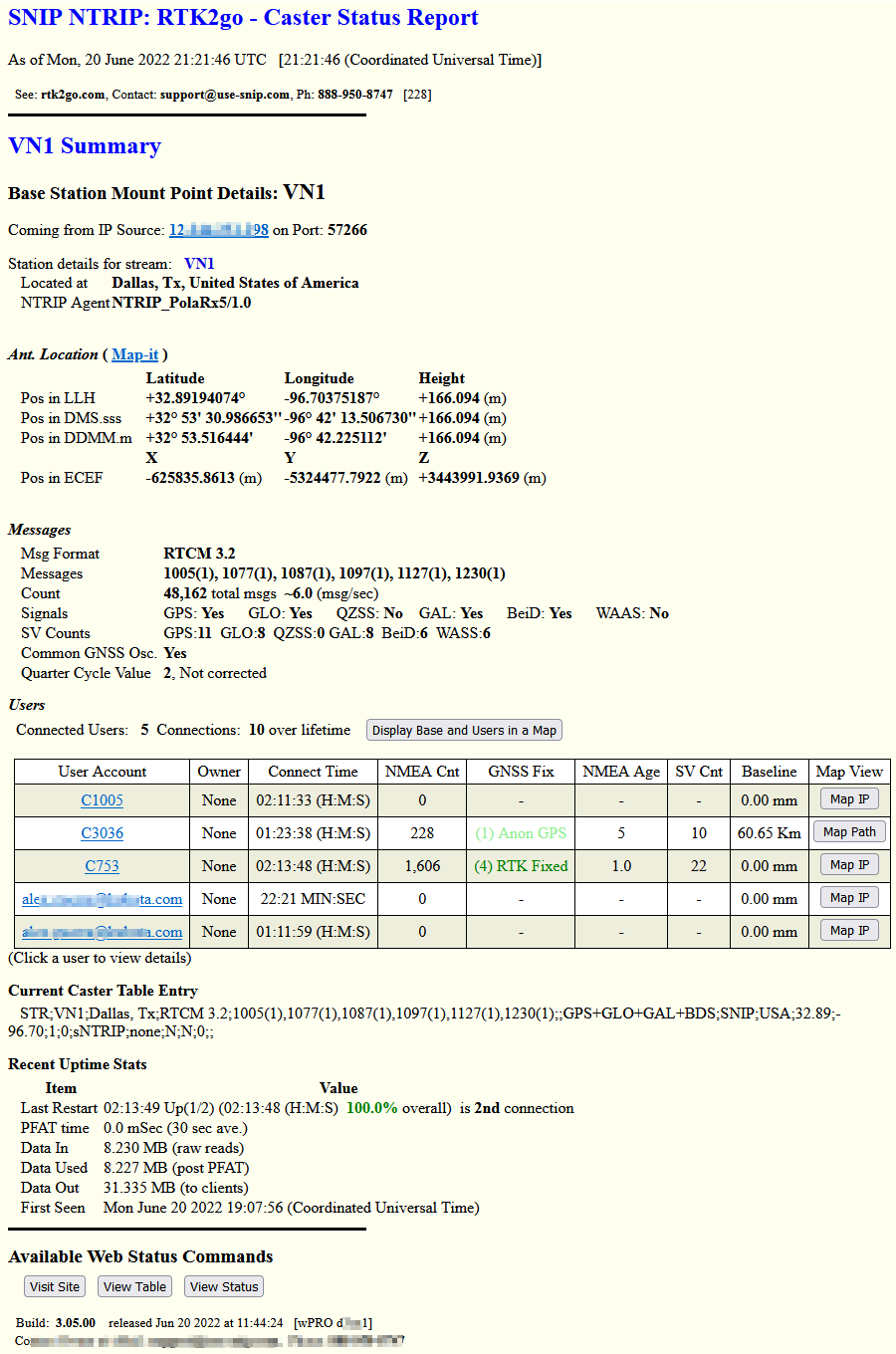Open the second blurred email user account
The image size is (896, 1354).
tap(103, 932)
